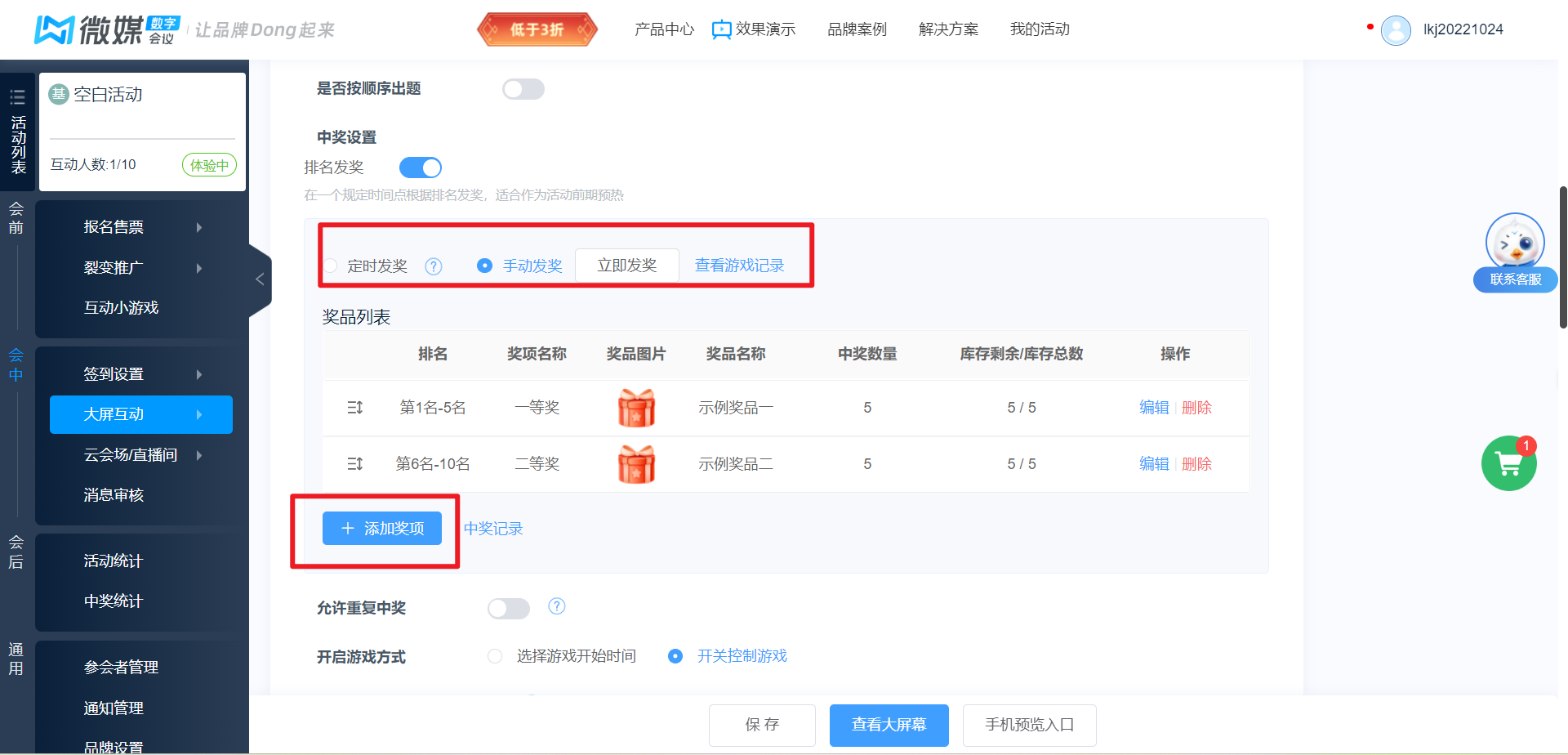The height and width of the screenshot is (755, 1568).
Task: Click the 查看大屏幕 button
Action: click(889, 726)
